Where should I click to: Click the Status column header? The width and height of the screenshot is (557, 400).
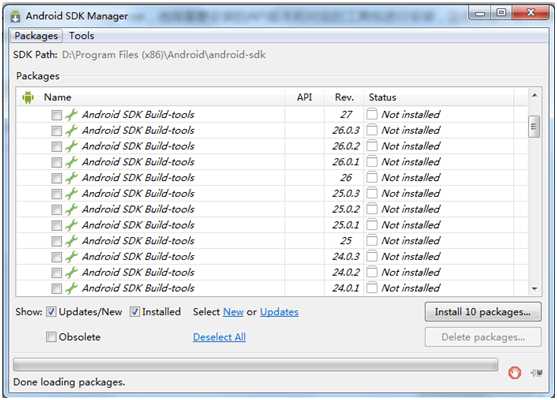click(x=383, y=97)
